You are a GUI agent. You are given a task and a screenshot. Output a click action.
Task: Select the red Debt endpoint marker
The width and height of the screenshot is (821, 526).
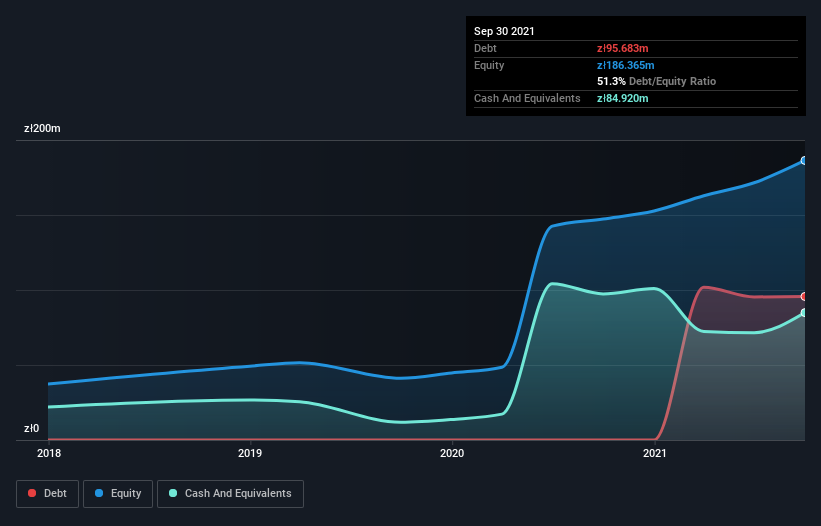point(804,296)
